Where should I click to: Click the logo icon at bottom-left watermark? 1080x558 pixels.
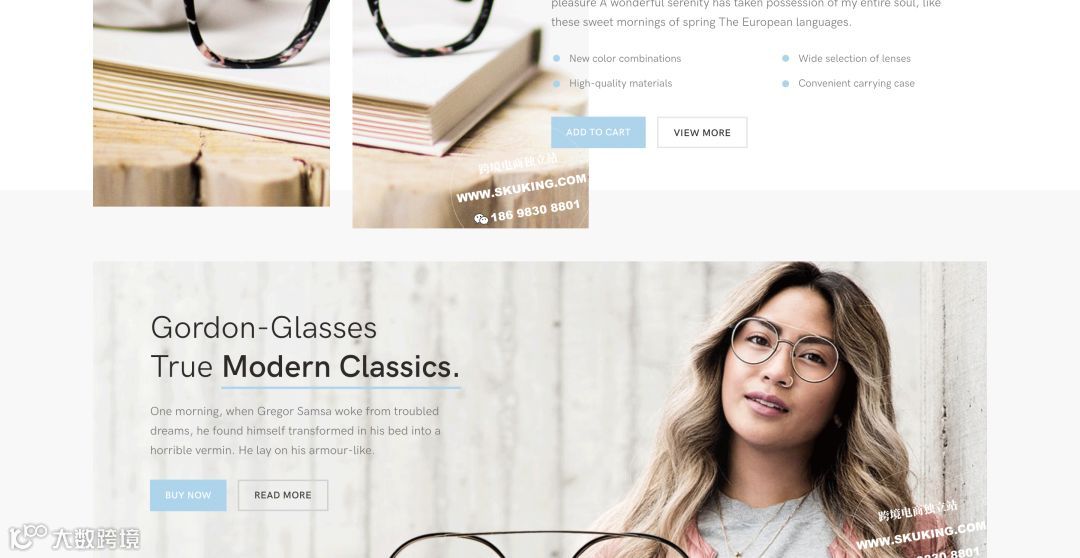(28, 537)
